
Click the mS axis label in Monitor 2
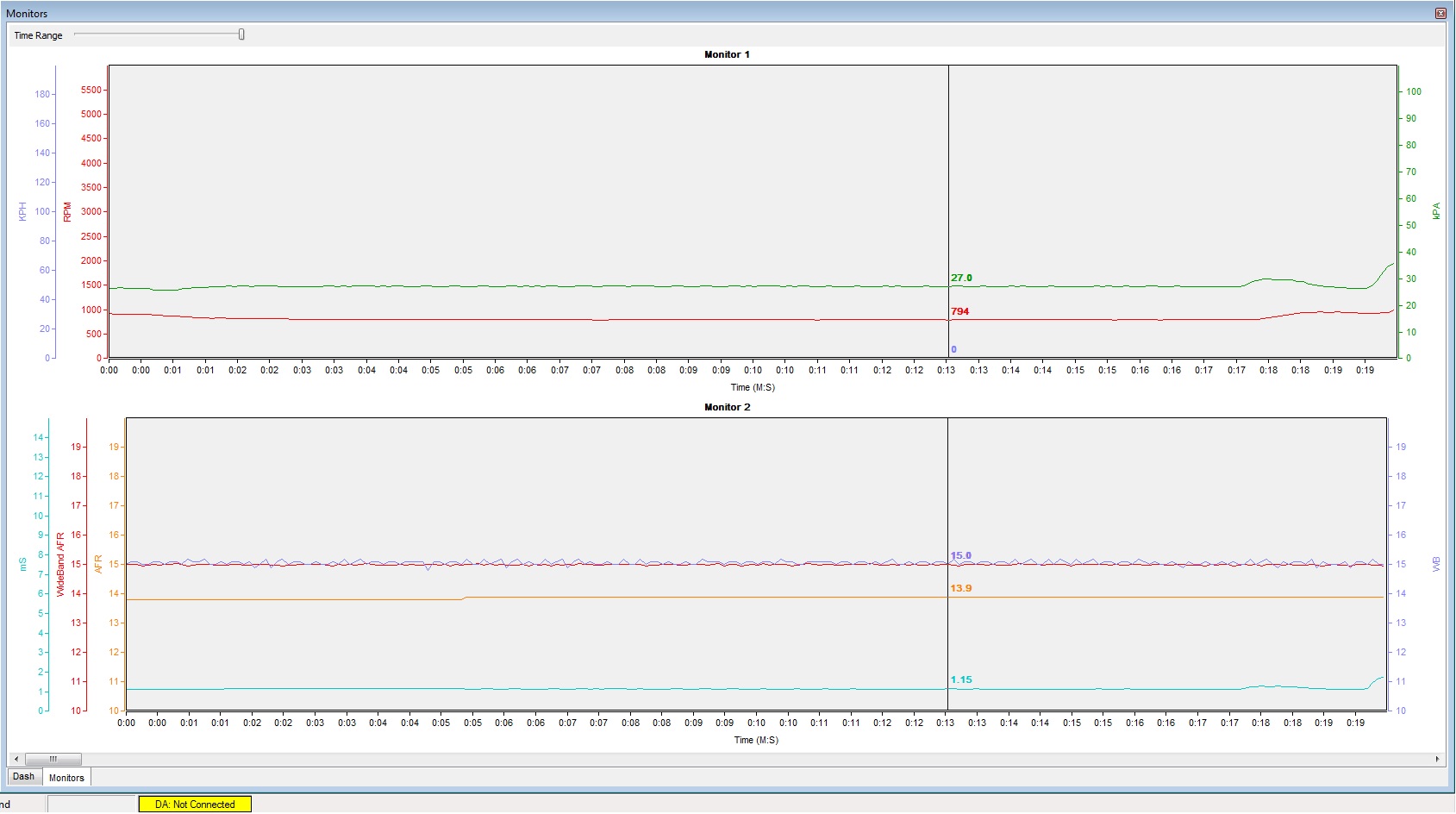coord(23,564)
